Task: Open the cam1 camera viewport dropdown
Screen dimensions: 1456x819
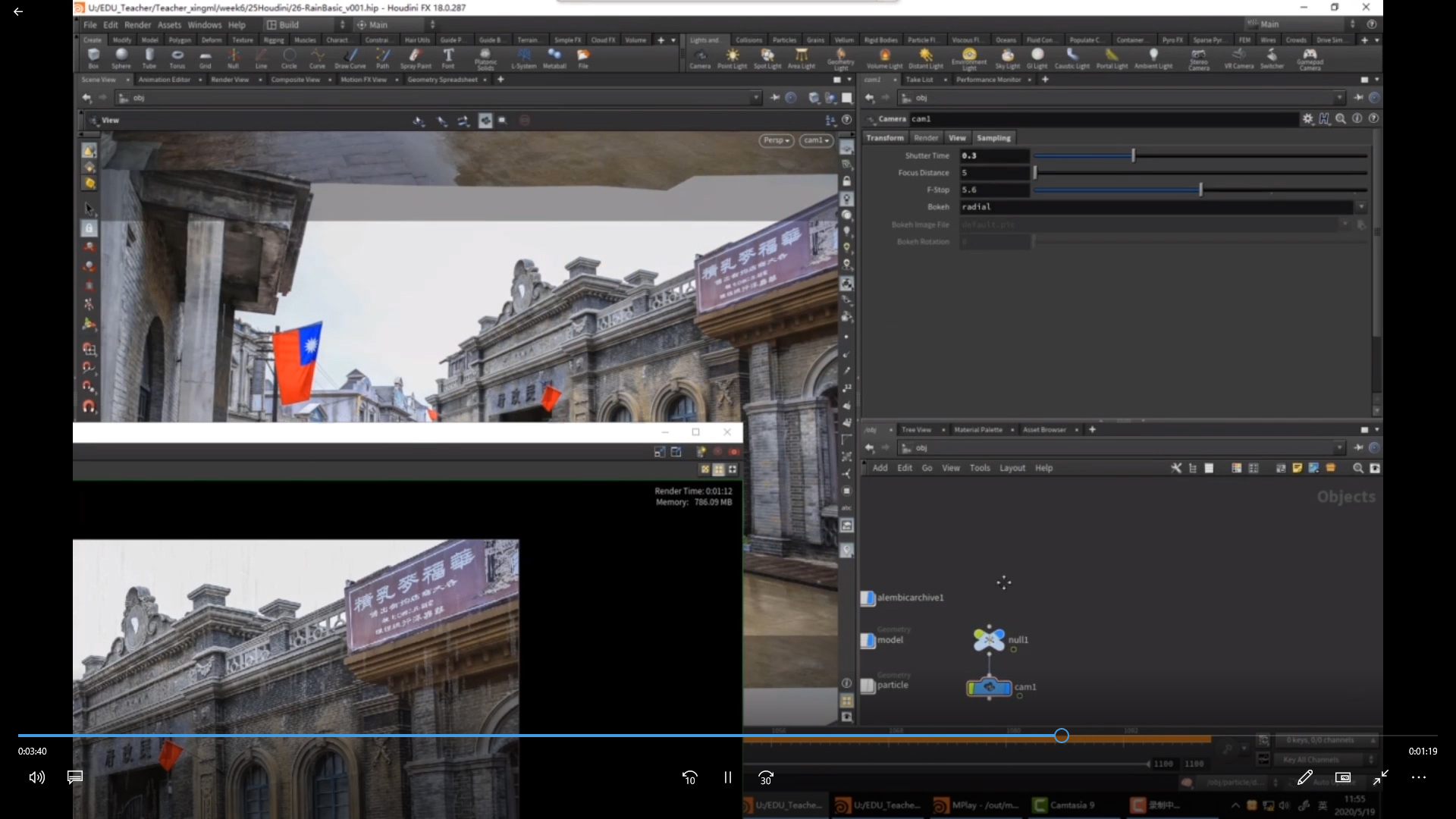Action: click(x=817, y=140)
